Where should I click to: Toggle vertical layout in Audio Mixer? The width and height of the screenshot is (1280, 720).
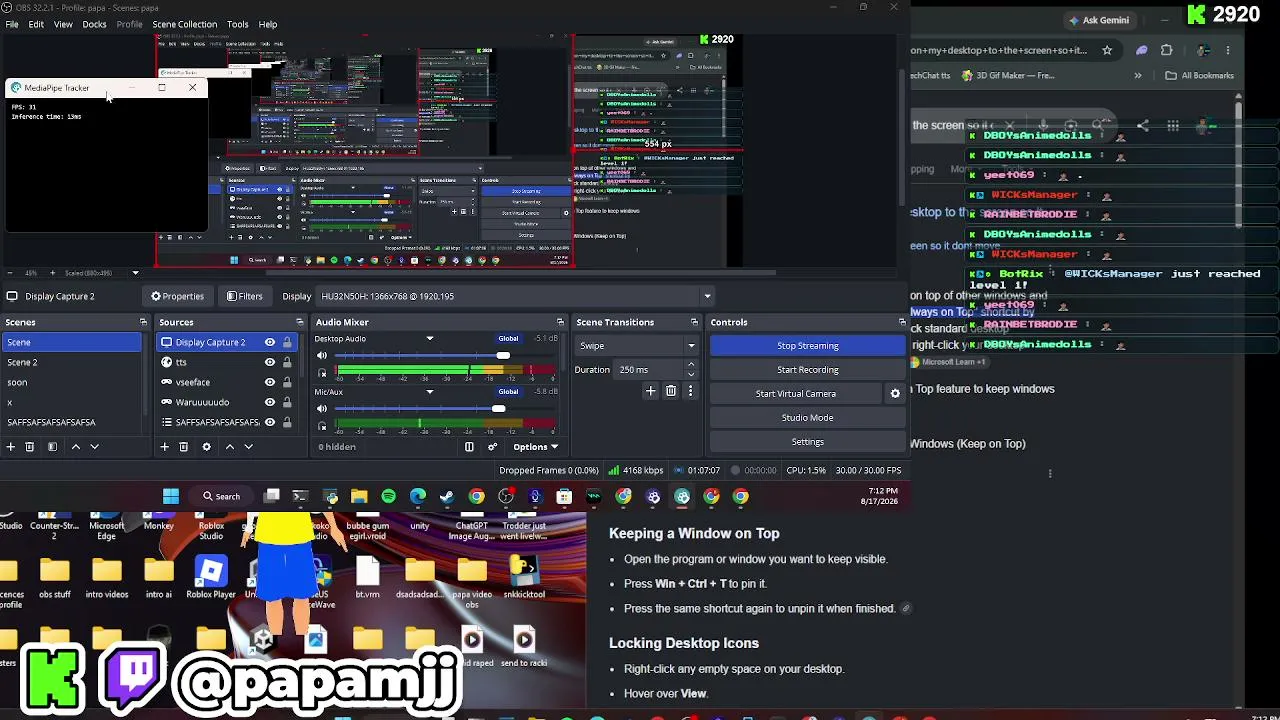click(469, 447)
